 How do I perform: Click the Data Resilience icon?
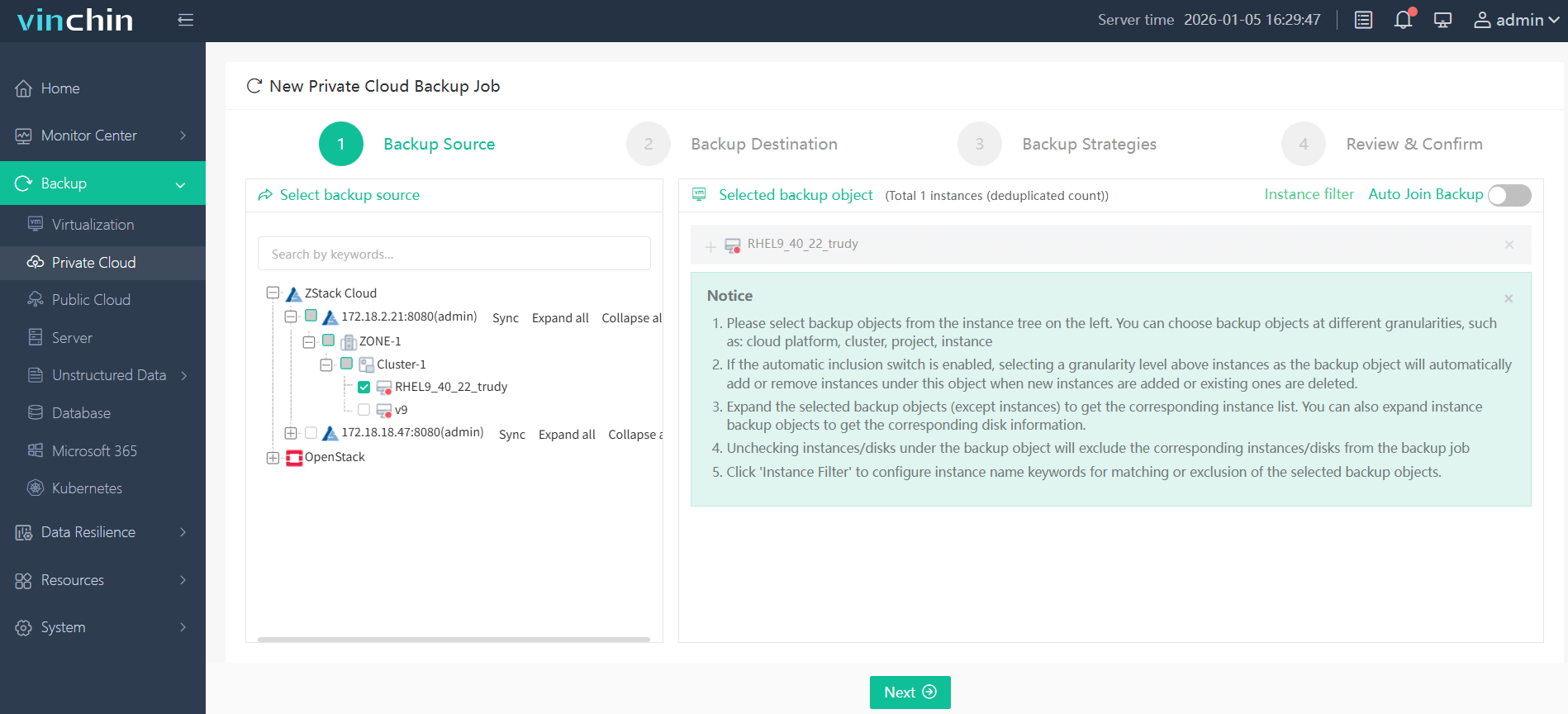click(24, 533)
